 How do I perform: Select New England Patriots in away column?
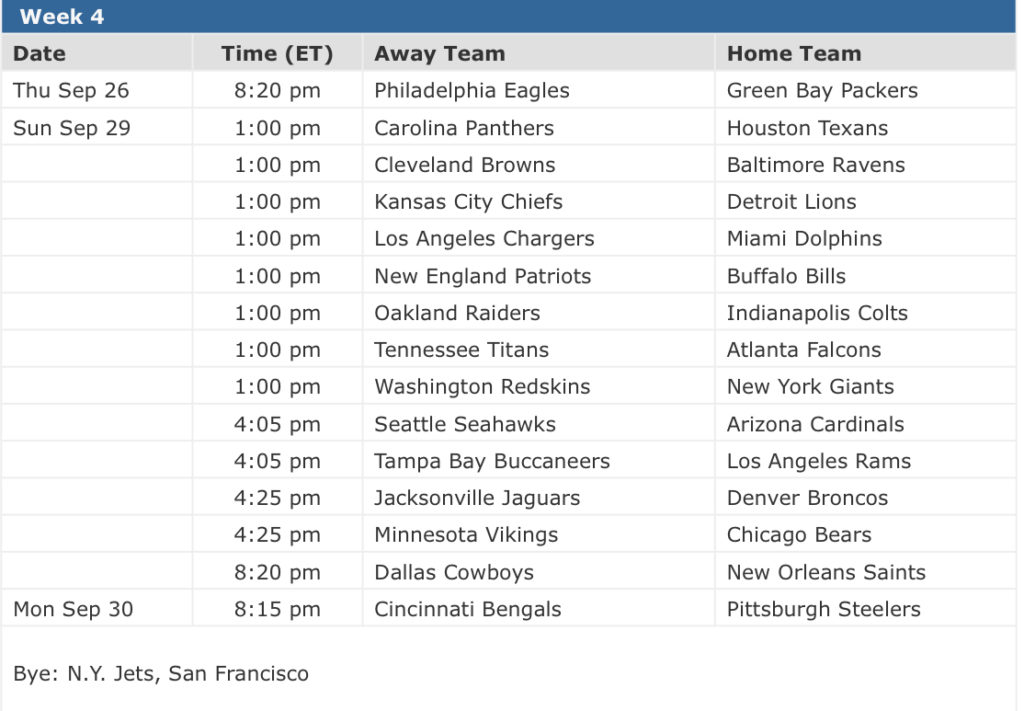[482, 276]
